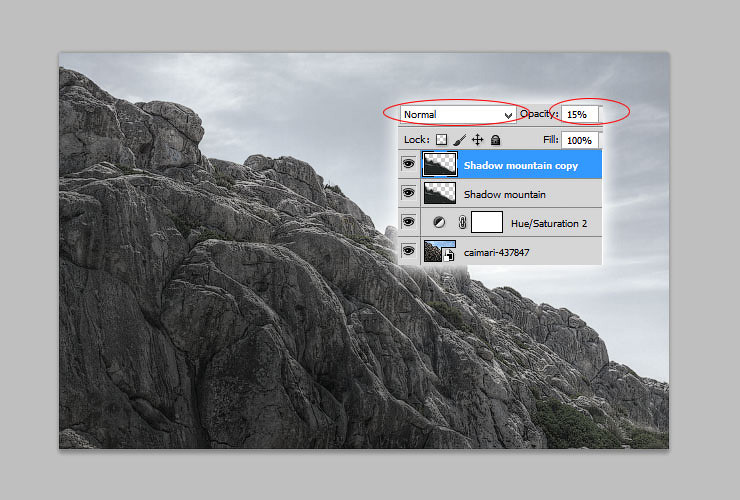Hide the Shadow mountain layer

pyautogui.click(x=409, y=193)
